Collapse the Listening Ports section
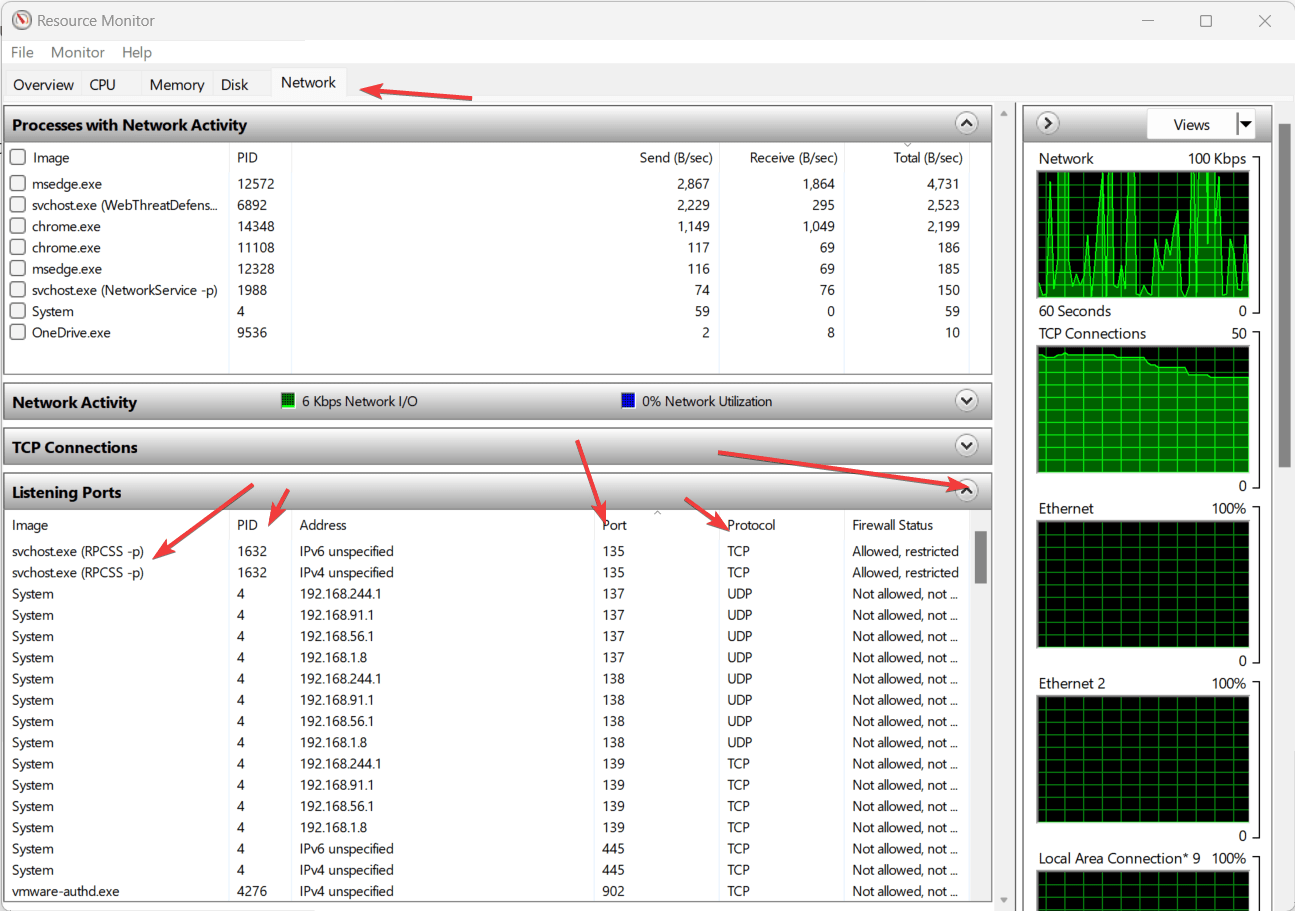1295x911 pixels. (966, 490)
